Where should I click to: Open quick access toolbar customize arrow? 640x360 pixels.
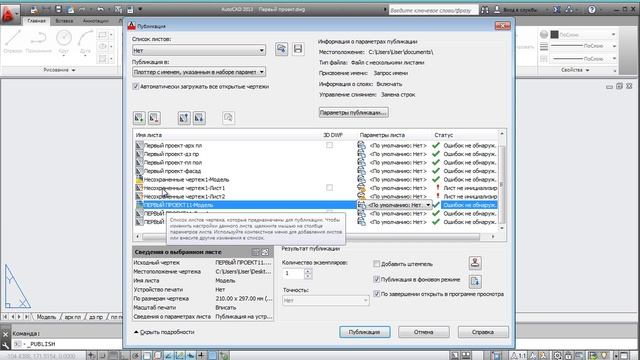140,9
